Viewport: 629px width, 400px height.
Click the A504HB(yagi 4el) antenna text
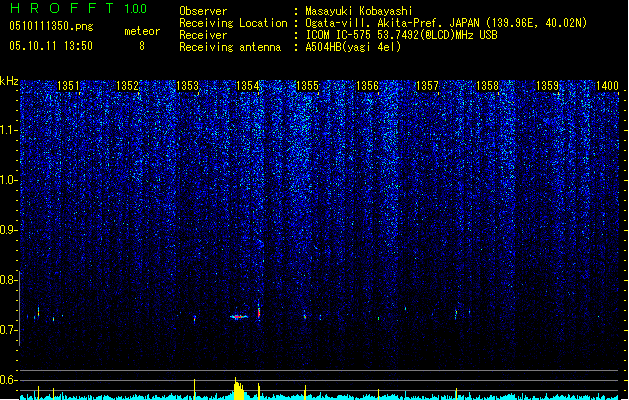(x=353, y=47)
